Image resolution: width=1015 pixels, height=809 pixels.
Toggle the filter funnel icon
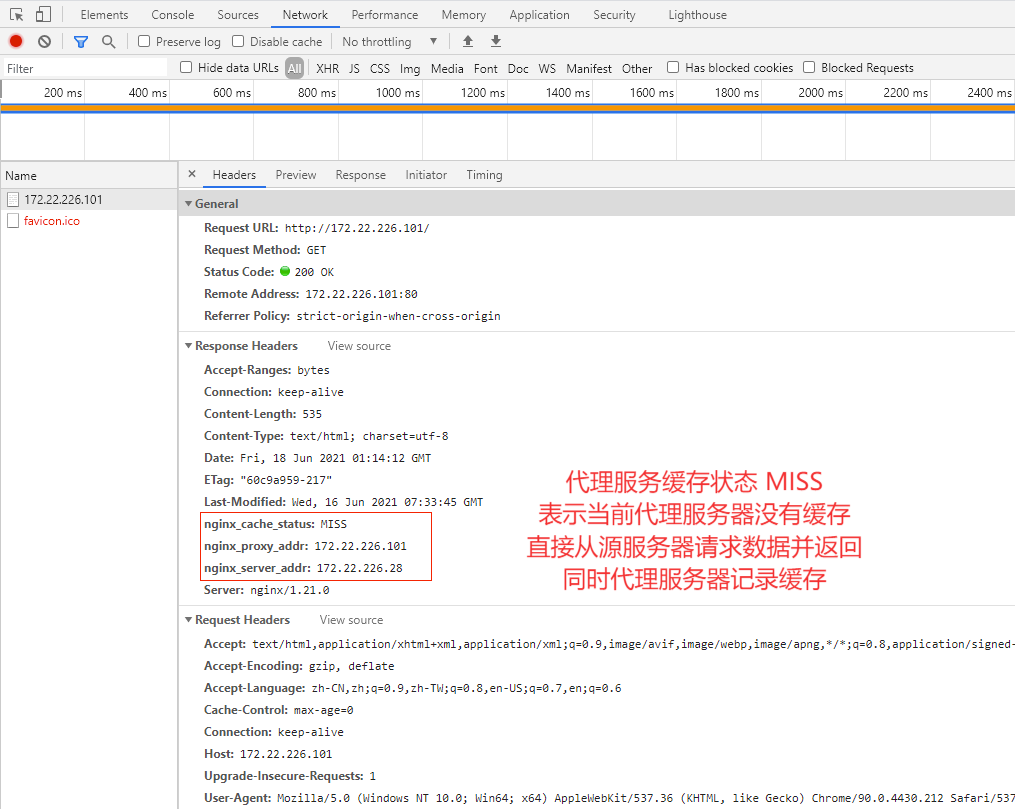pyautogui.click(x=81, y=42)
